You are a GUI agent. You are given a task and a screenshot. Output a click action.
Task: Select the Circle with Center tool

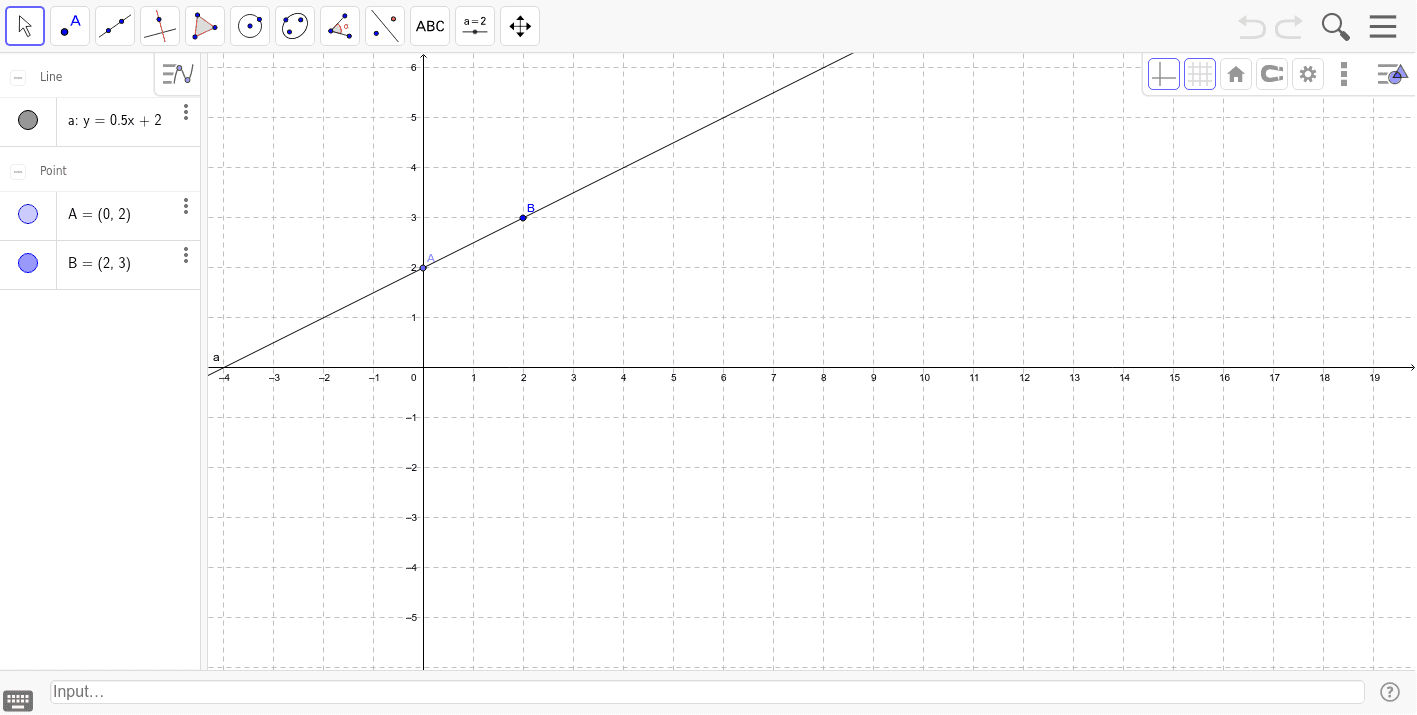coord(250,26)
